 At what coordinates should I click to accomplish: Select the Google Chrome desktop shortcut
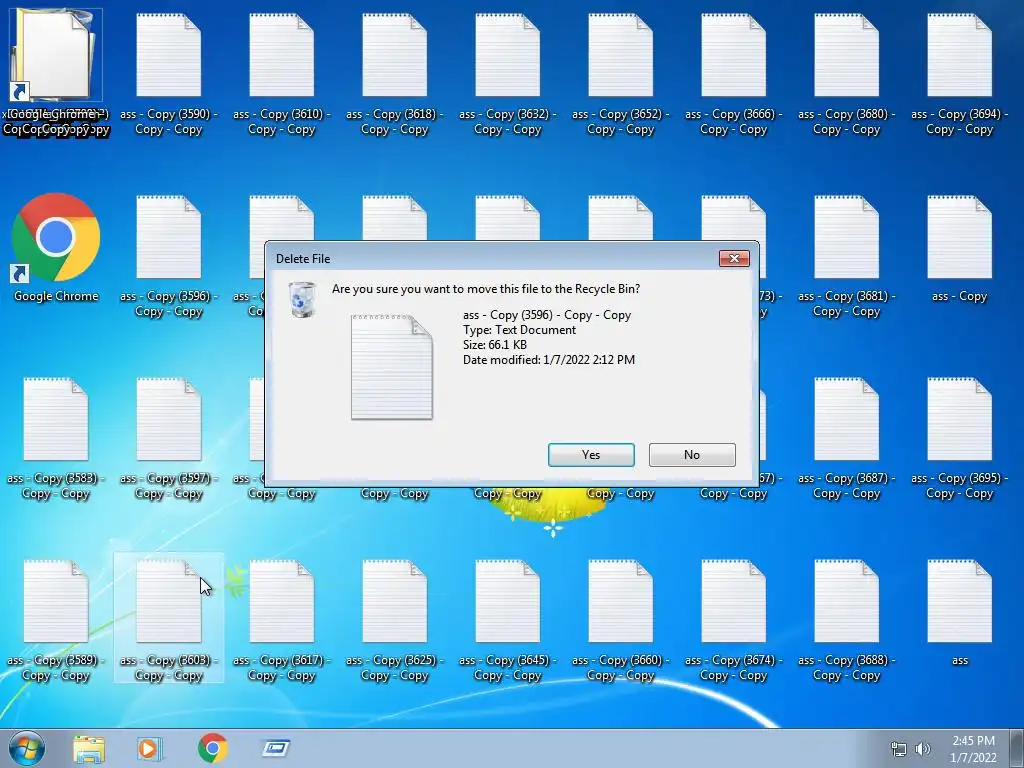click(x=56, y=248)
